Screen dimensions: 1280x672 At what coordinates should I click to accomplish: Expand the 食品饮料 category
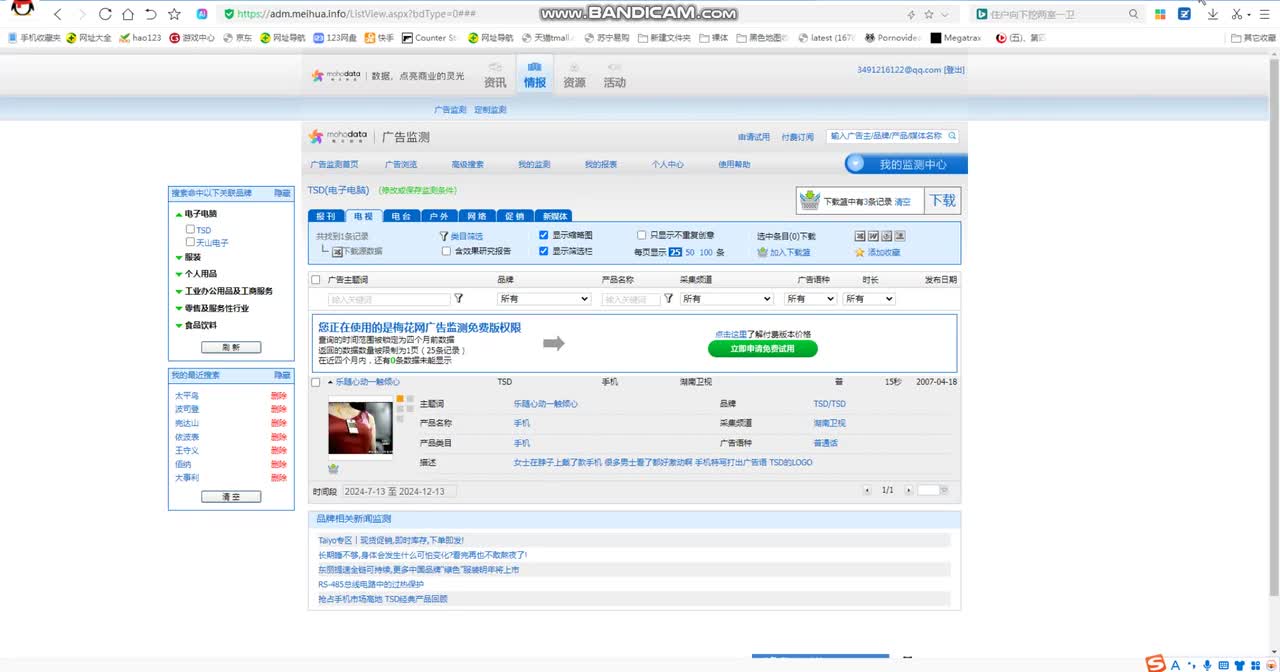[179, 325]
